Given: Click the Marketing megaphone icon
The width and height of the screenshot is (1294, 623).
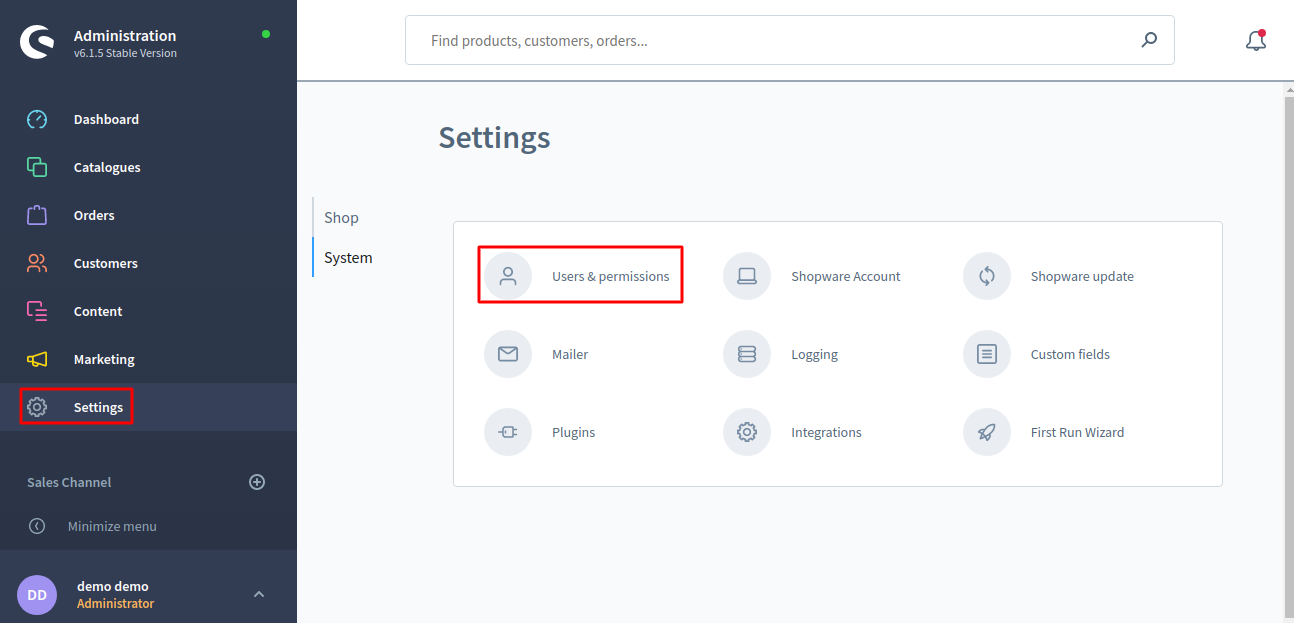Looking at the screenshot, I should click(x=37, y=359).
